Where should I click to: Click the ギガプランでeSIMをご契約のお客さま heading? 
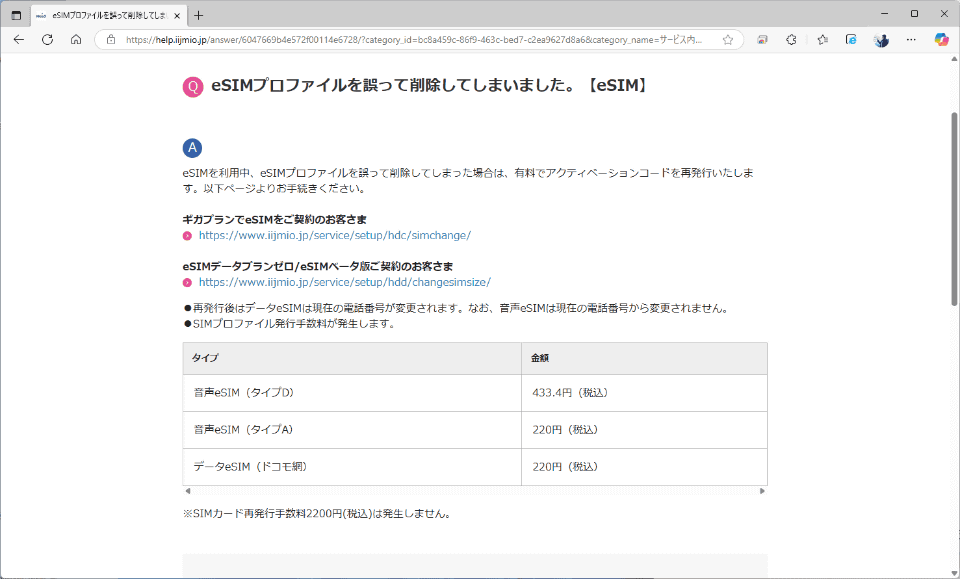pyautogui.click(x=274, y=219)
